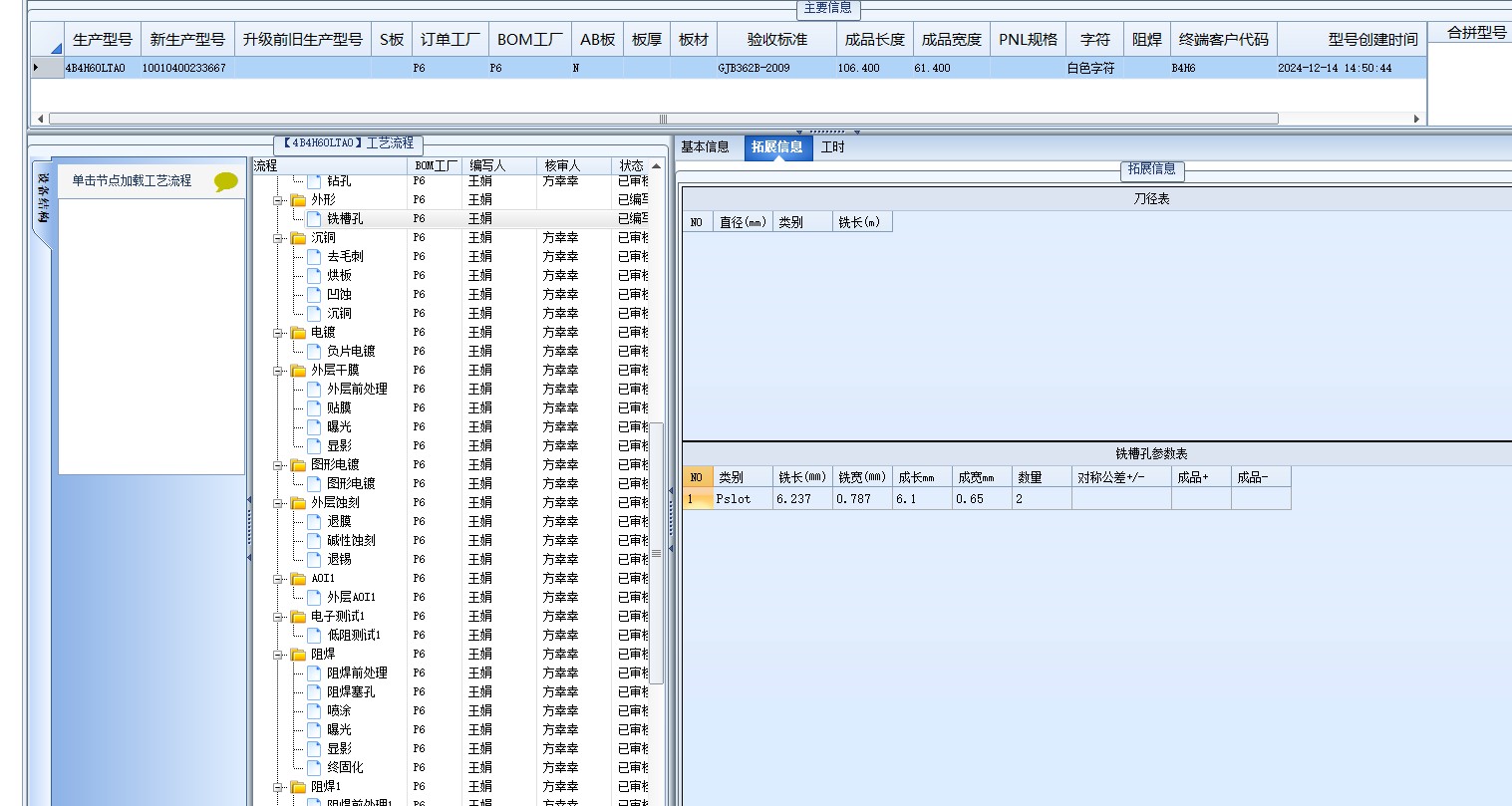Select the 曝光 step under 外层干膜
1512x806 pixels.
pyautogui.click(x=339, y=426)
